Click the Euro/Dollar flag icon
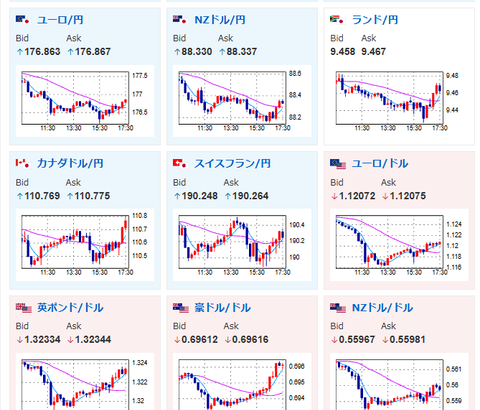Viewport: 480px width, 410px height. [x=338, y=164]
